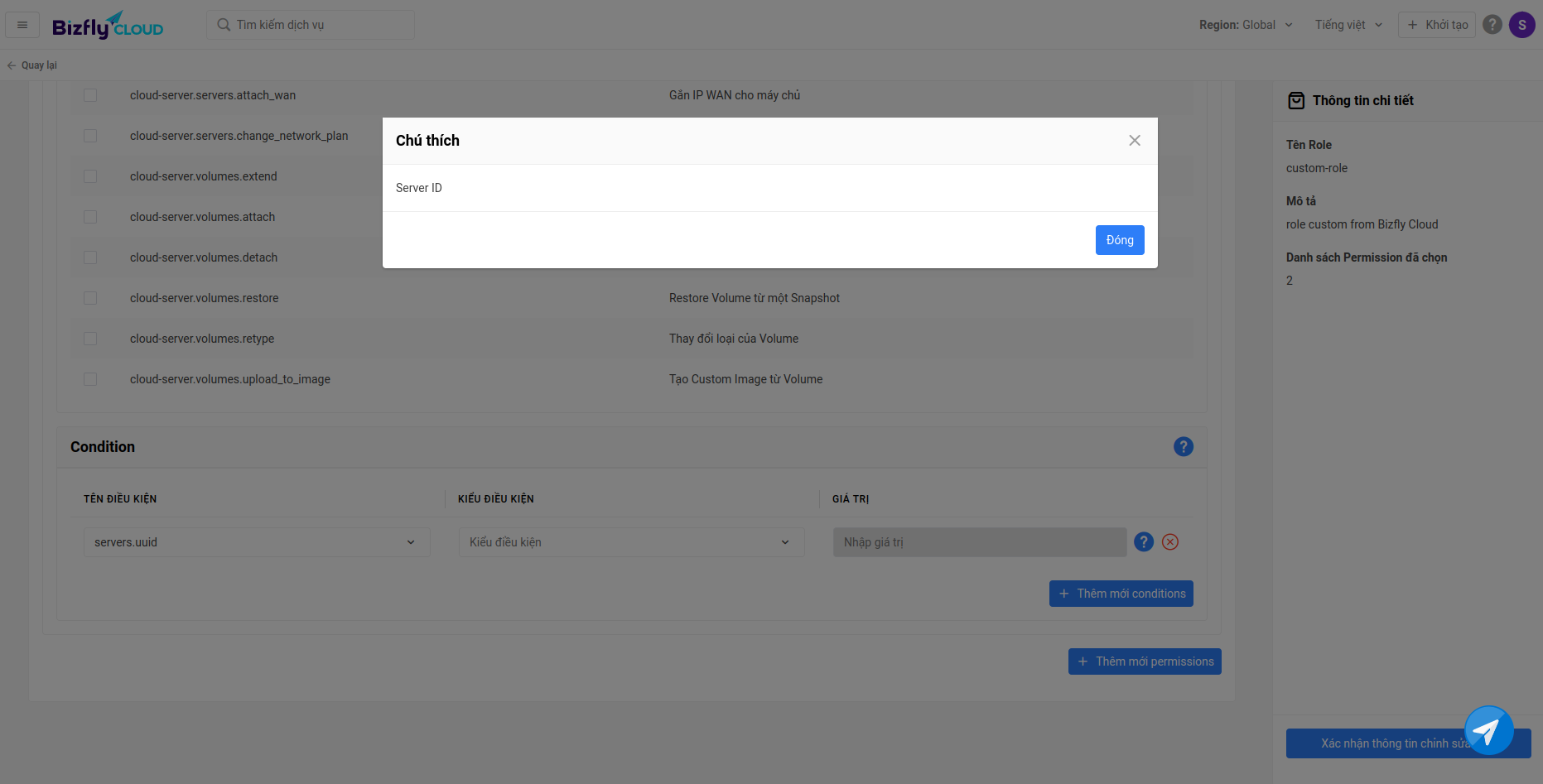The width and height of the screenshot is (1543, 784).
Task: Remove the servers.uuid condition row
Action: pyautogui.click(x=1169, y=542)
